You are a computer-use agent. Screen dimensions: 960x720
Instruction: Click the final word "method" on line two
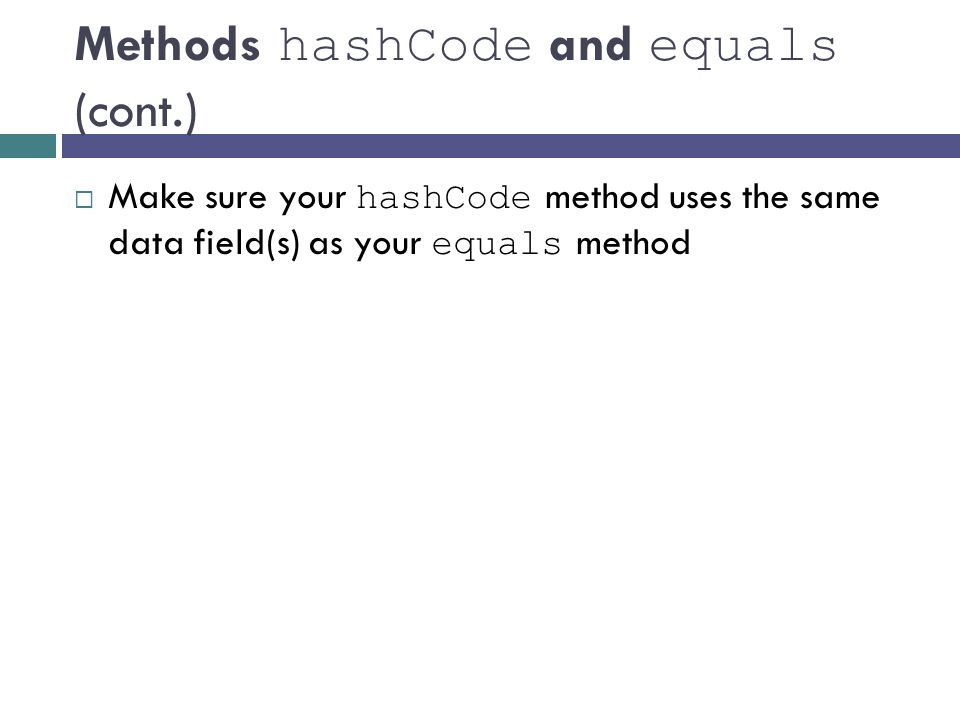click(x=633, y=243)
